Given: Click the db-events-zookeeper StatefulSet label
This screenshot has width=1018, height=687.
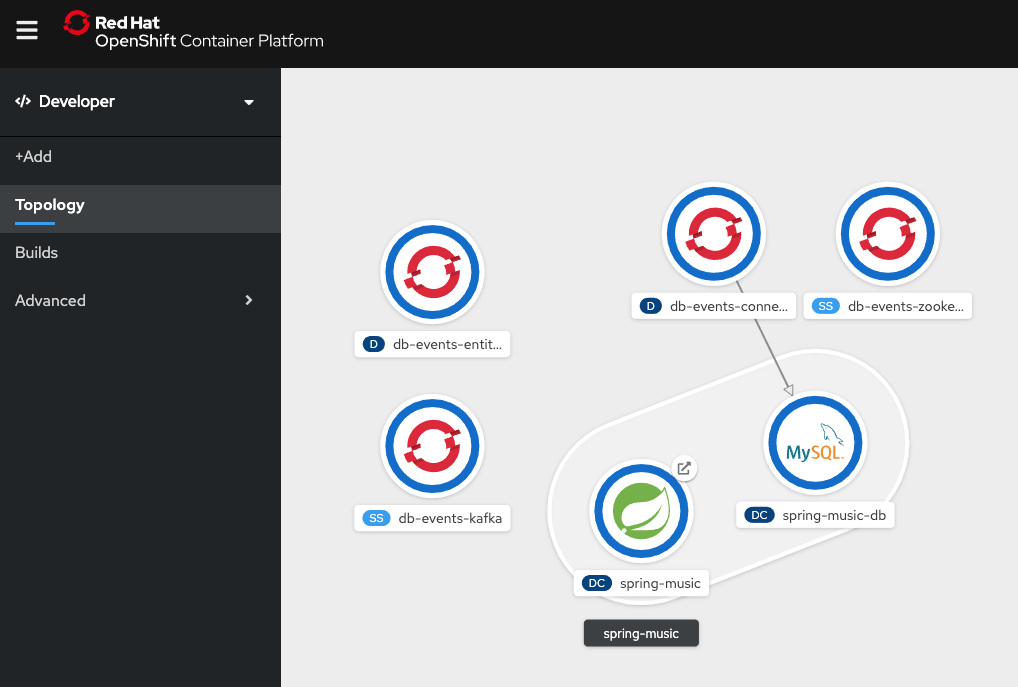Looking at the screenshot, I should coord(887,306).
